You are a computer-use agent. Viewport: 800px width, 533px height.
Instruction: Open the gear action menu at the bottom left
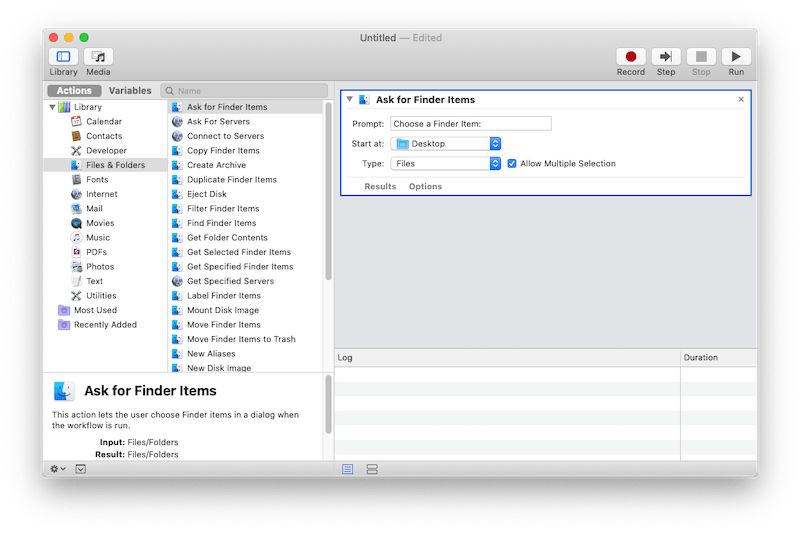pos(57,469)
